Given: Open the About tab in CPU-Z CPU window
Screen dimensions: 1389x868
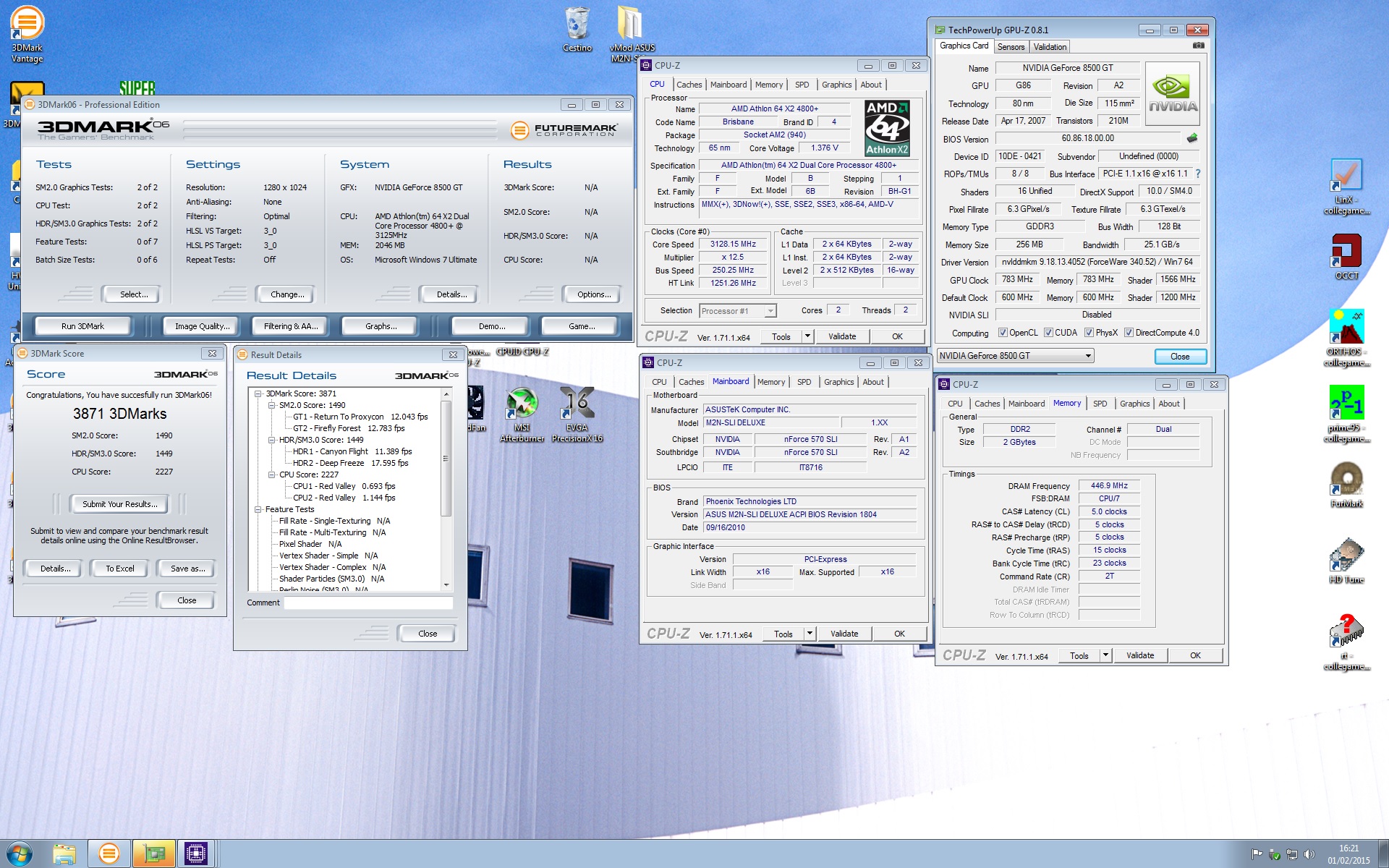Looking at the screenshot, I should pyautogui.click(x=871, y=85).
